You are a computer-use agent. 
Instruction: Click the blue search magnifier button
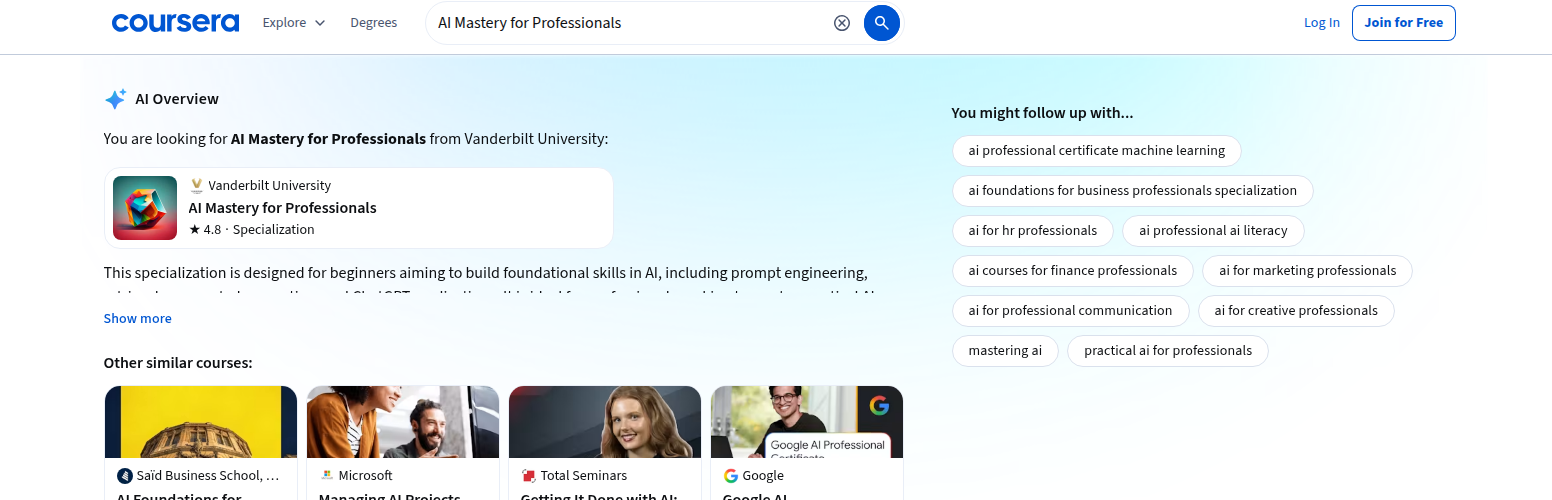(882, 23)
